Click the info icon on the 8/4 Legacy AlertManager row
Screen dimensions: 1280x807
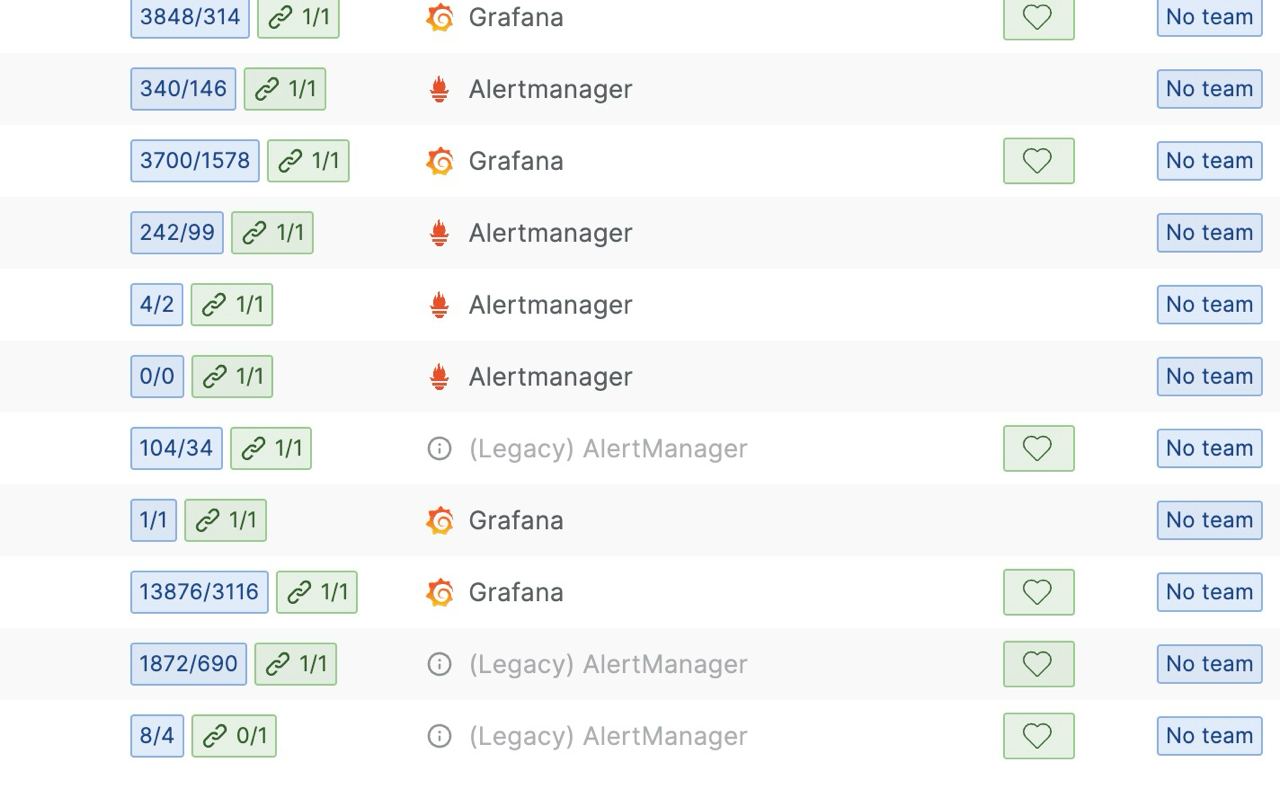[437, 736]
